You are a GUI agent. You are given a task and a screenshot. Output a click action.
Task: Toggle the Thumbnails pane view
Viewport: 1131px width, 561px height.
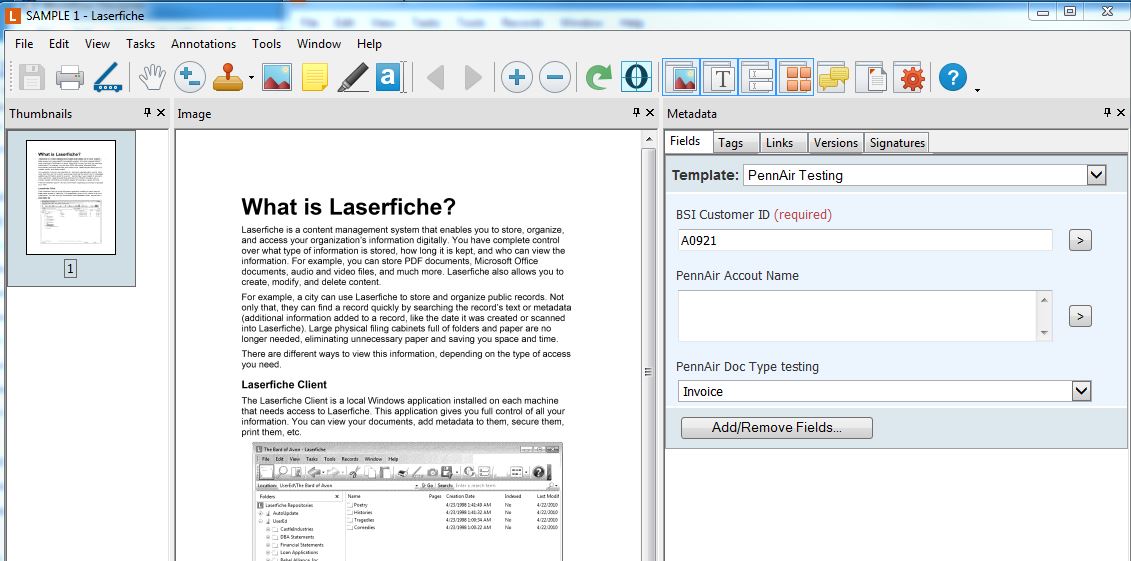pyautogui.click(x=795, y=76)
